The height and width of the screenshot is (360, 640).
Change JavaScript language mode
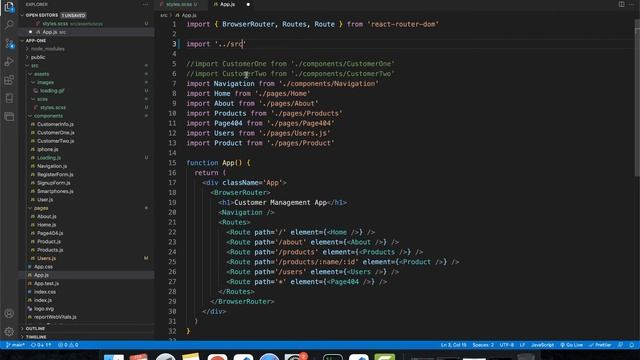542,345
